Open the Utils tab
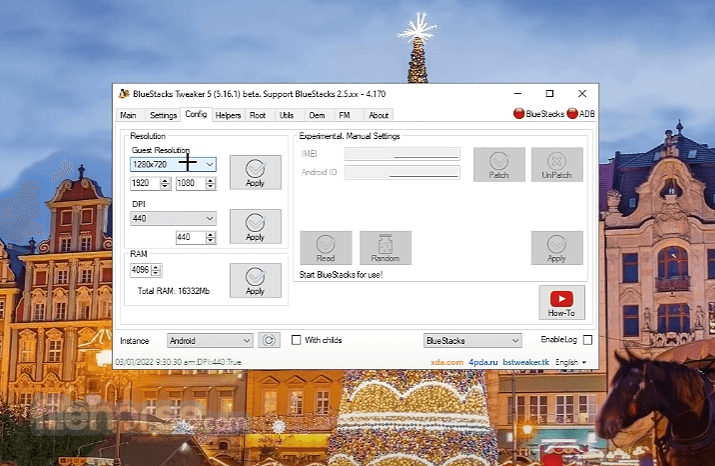 click(286, 115)
